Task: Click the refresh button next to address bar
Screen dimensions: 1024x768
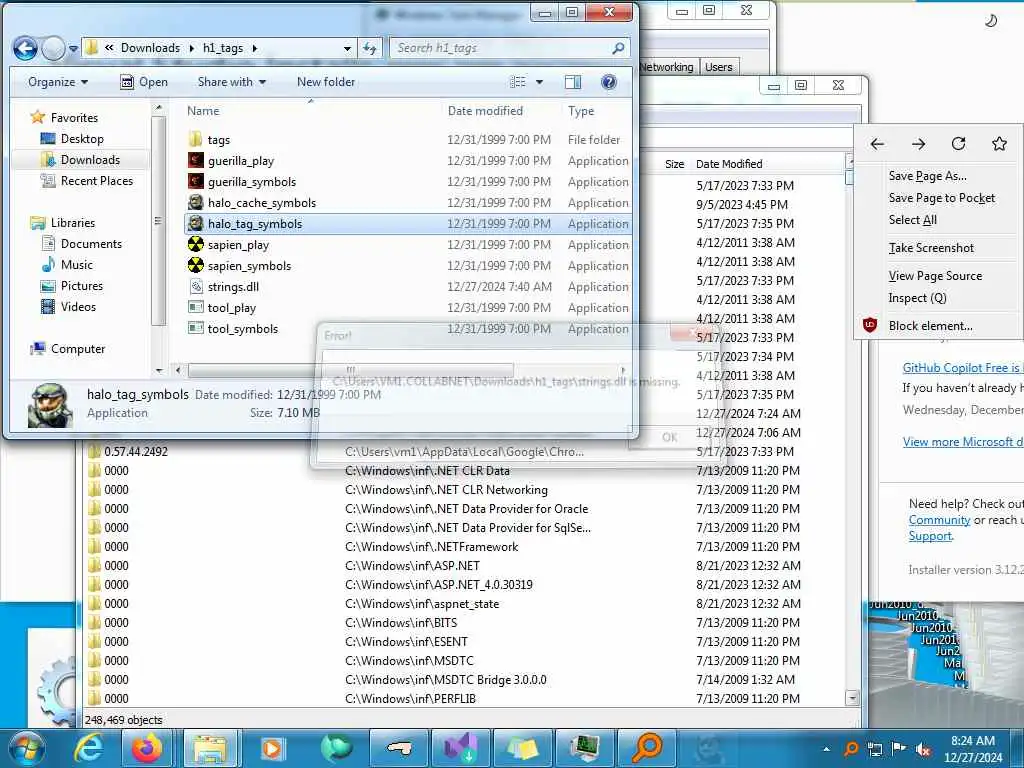Action: tap(370, 48)
